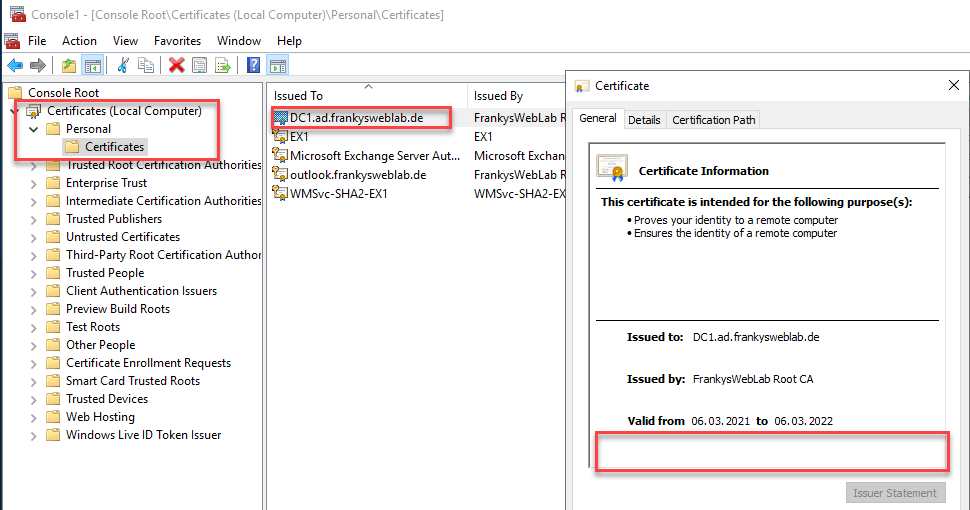Select DC1.ad.frankysweblab.de in the certificate list
The image size is (970, 510).
(357, 118)
